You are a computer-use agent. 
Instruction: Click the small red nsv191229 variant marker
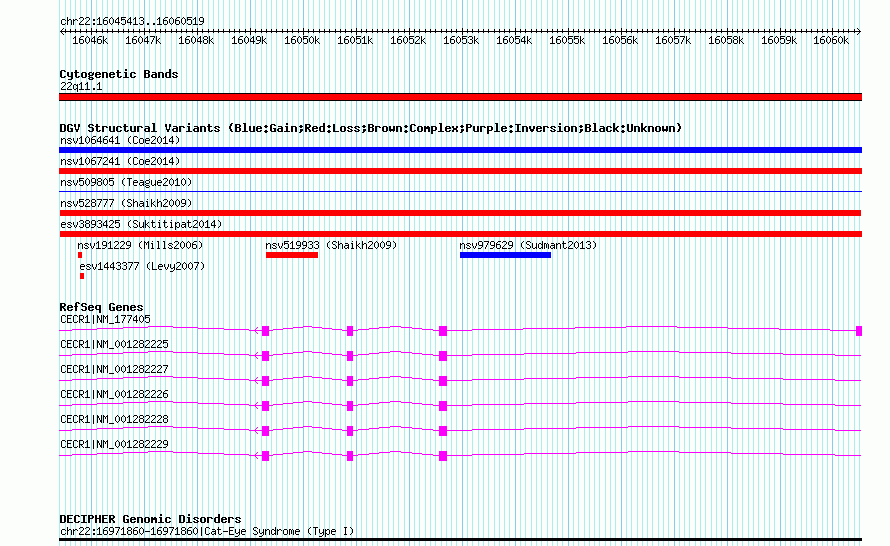[x=80, y=255]
